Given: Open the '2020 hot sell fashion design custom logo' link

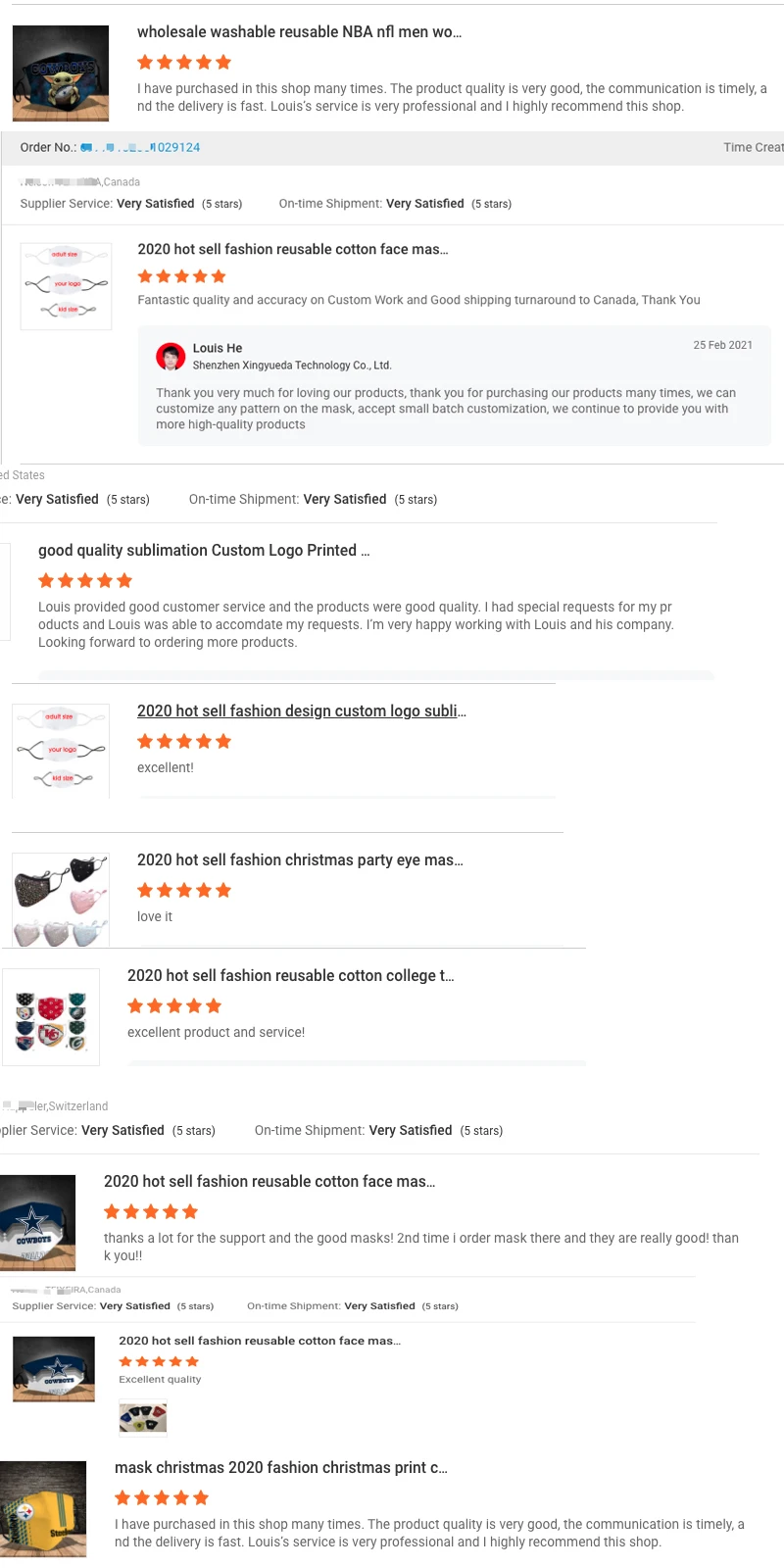Looking at the screenshot, I should [x=301, y=711].
